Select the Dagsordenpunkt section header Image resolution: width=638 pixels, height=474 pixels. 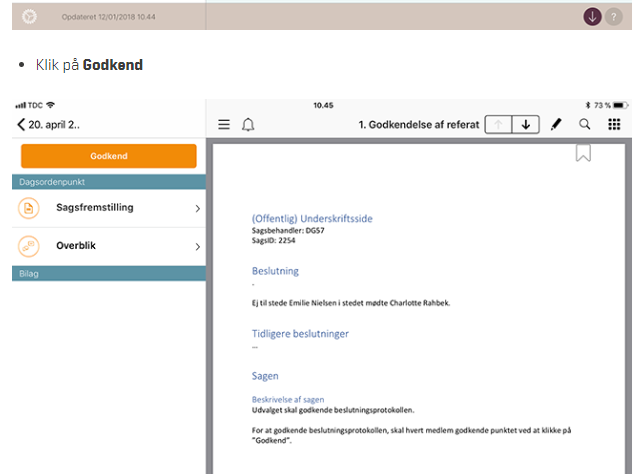[x=108, y=182]
